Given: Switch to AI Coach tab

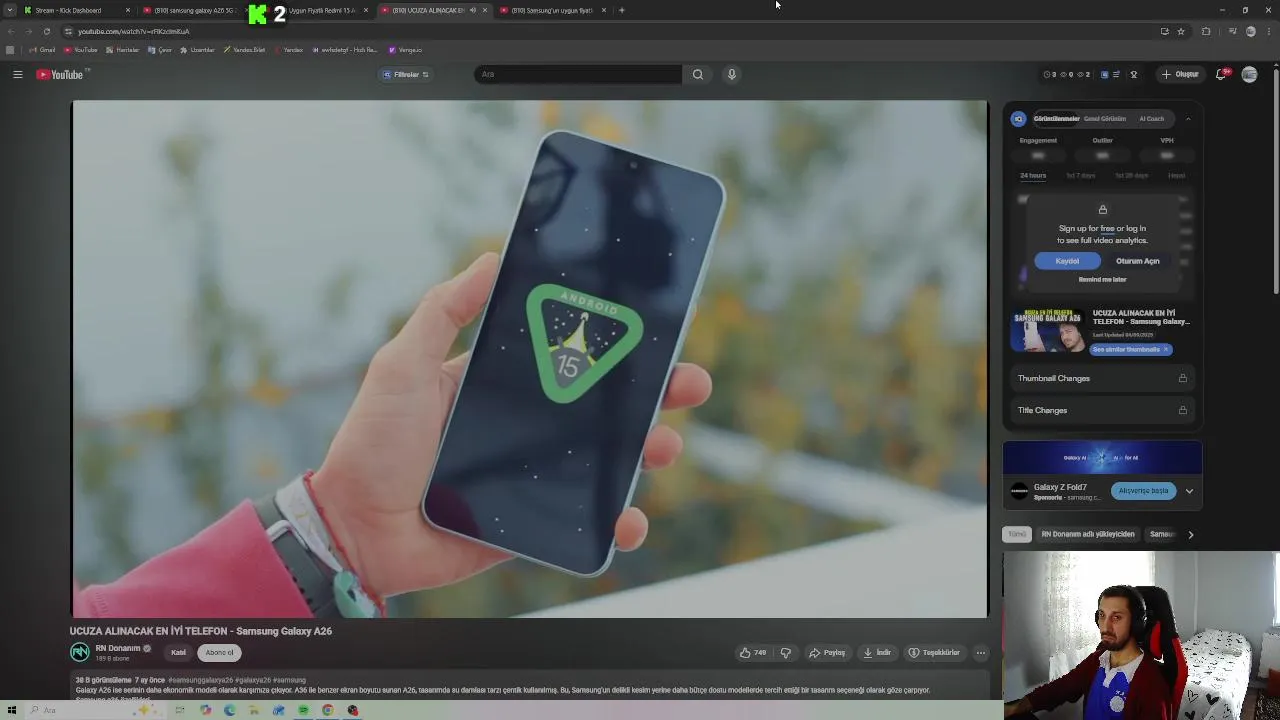Looking at the screenshot, I should coord(1152,119).
